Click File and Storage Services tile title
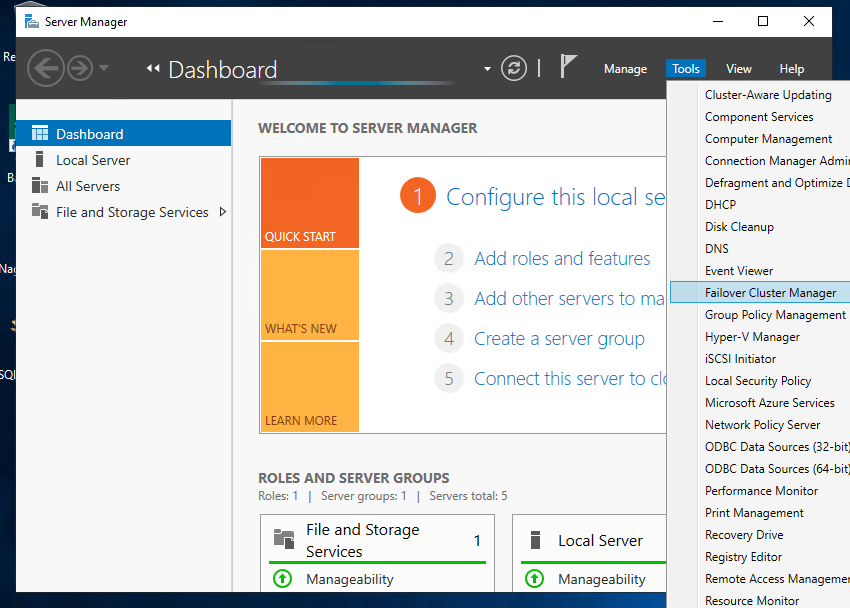 (363, 540)
